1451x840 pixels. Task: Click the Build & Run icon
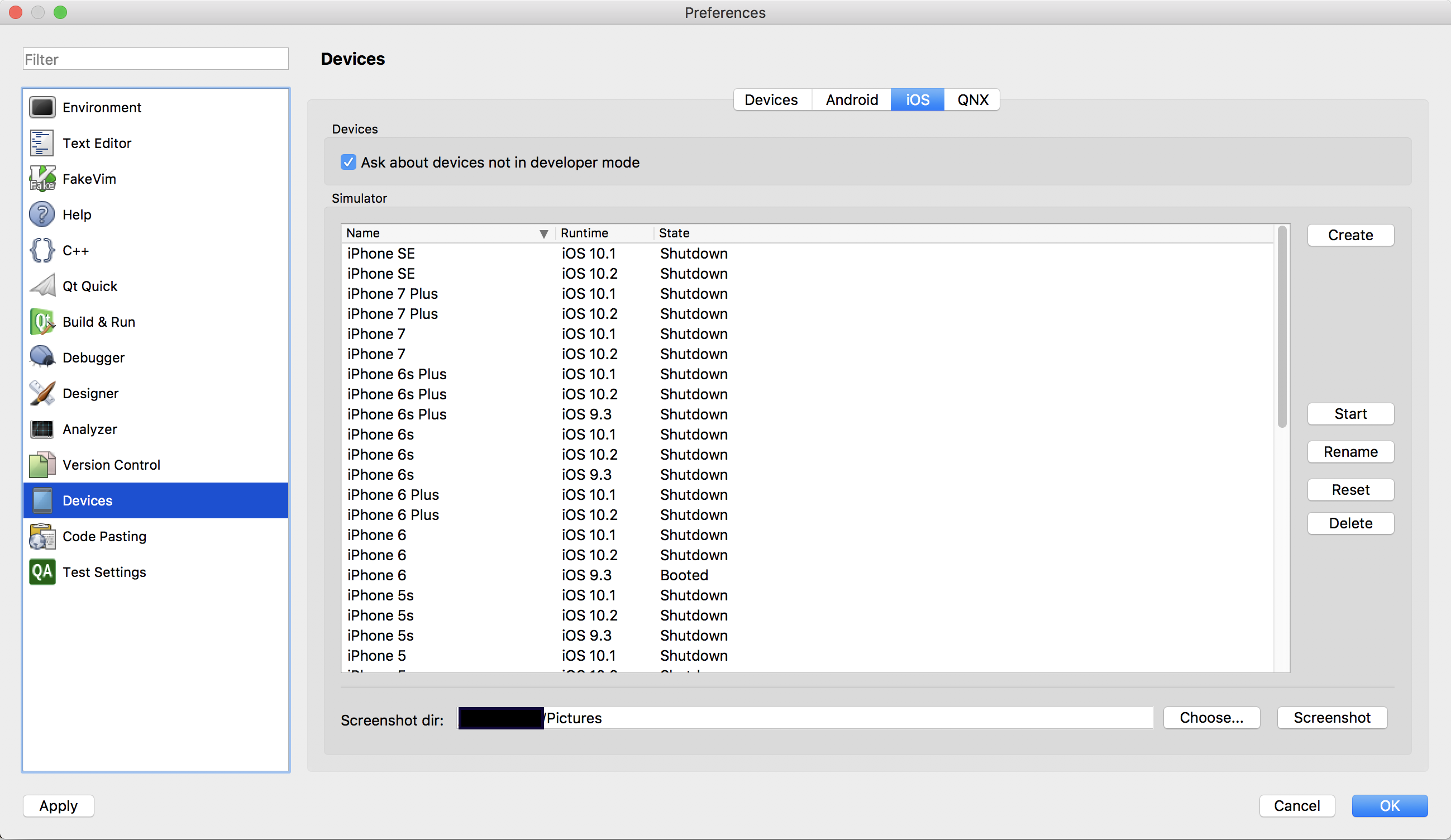[42, 322]
